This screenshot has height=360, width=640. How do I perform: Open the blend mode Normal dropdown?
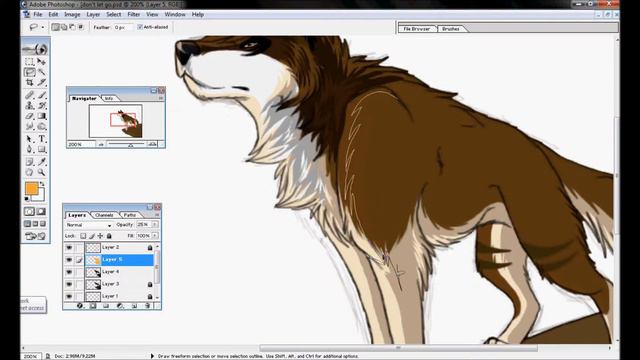coord(89,225)
